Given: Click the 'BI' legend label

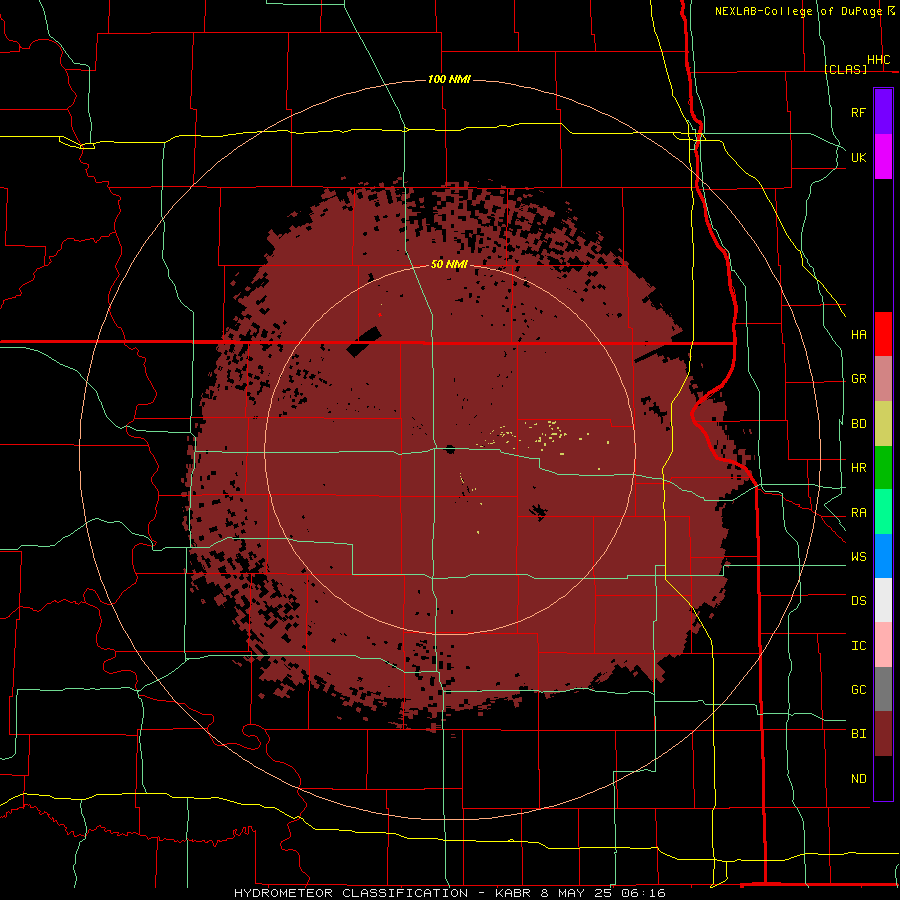Looking at the screenshot, I should [859, 734].
